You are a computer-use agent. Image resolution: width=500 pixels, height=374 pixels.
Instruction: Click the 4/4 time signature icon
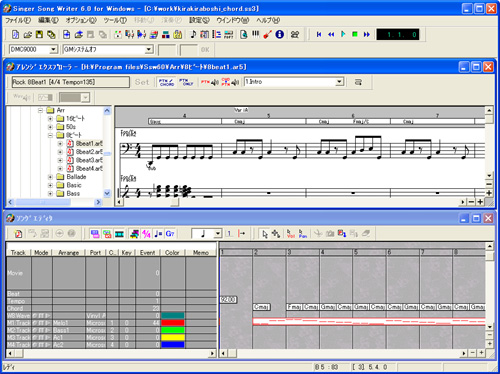click(146, 234)
